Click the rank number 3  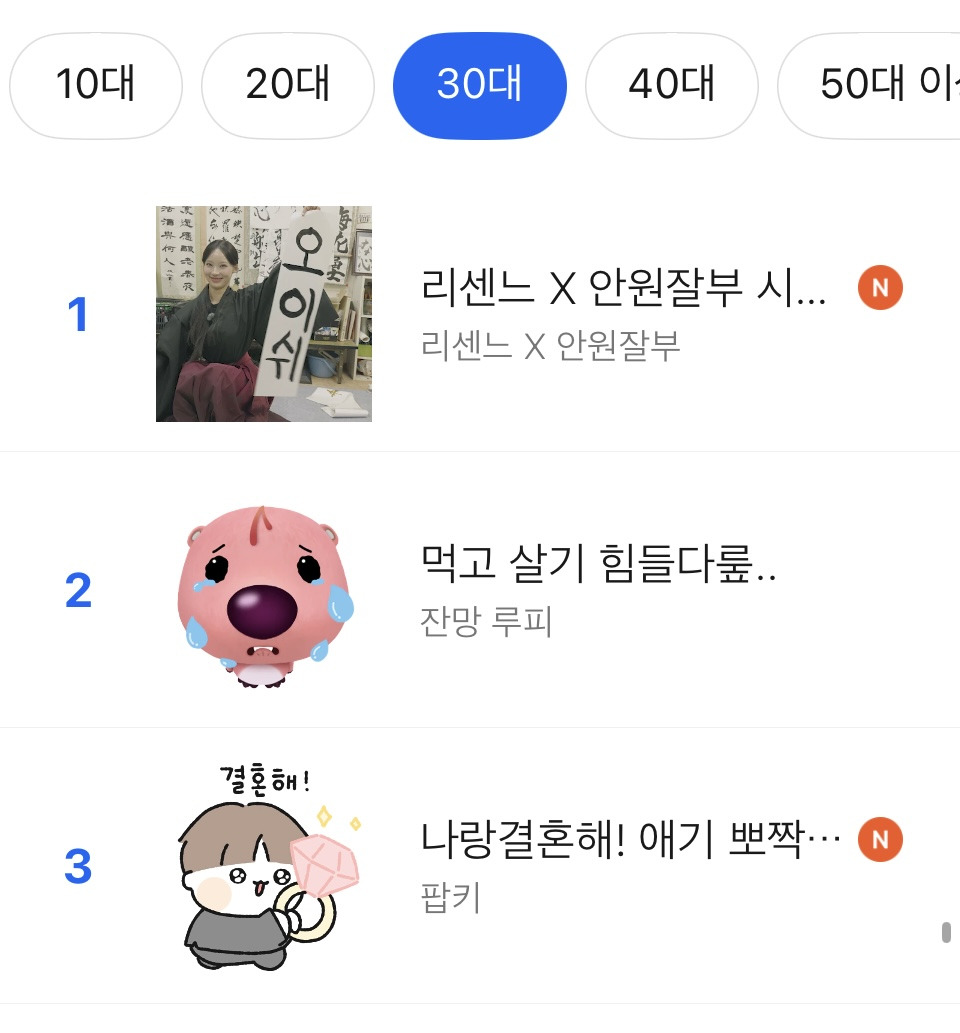78,866
